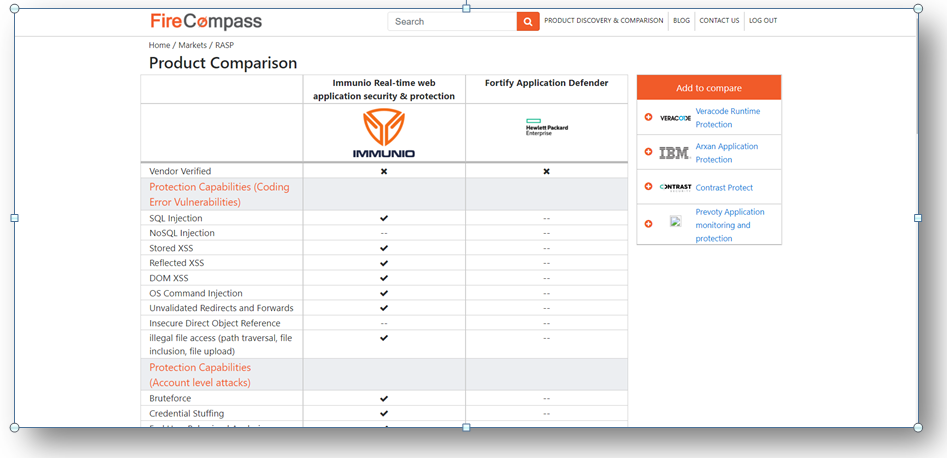
Task: Click the Vendor Verified row label
Action: click(x=180, y=172)
